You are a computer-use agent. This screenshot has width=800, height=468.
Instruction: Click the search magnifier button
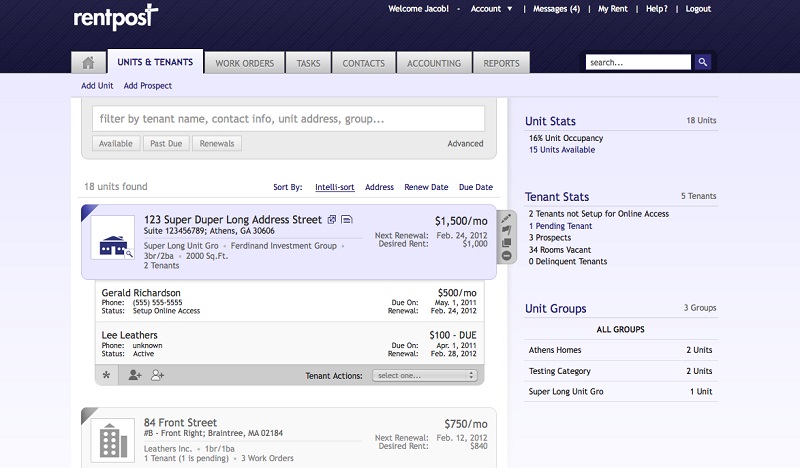(703, 62)
